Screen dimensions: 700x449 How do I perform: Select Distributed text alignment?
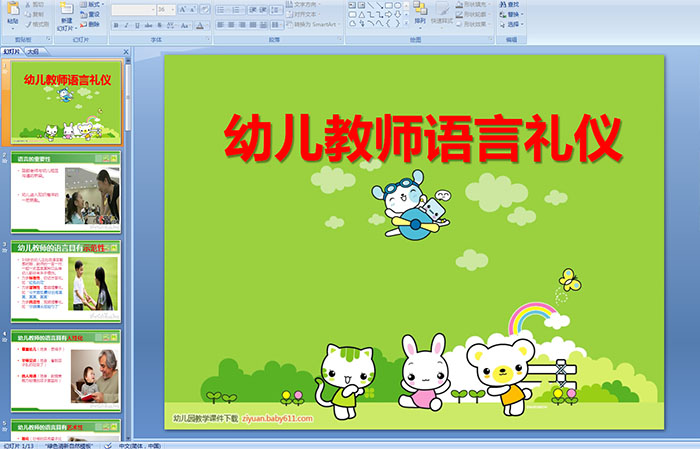pos(264,25)
